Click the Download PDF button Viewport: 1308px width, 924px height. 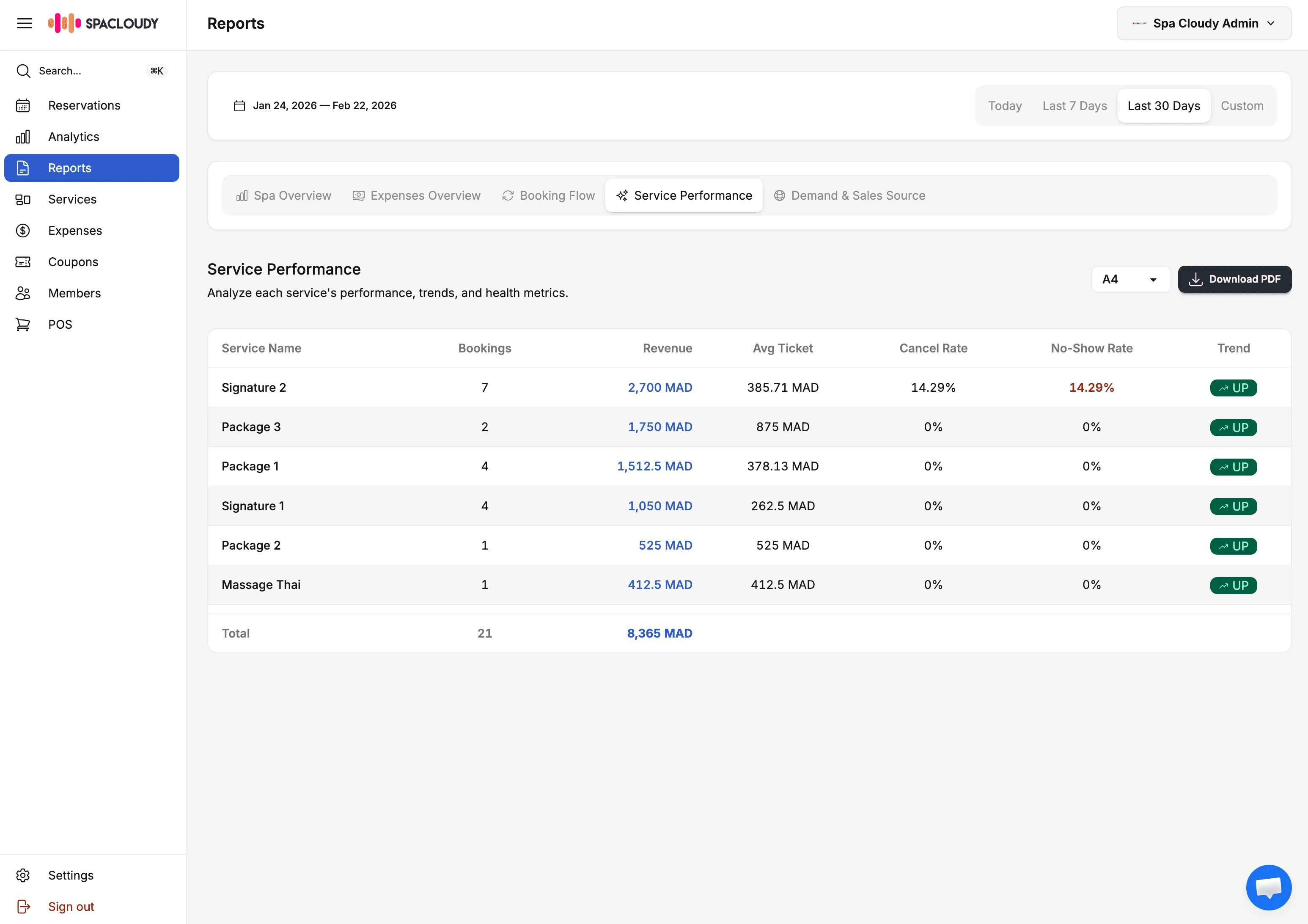(x=1234, y=279)
